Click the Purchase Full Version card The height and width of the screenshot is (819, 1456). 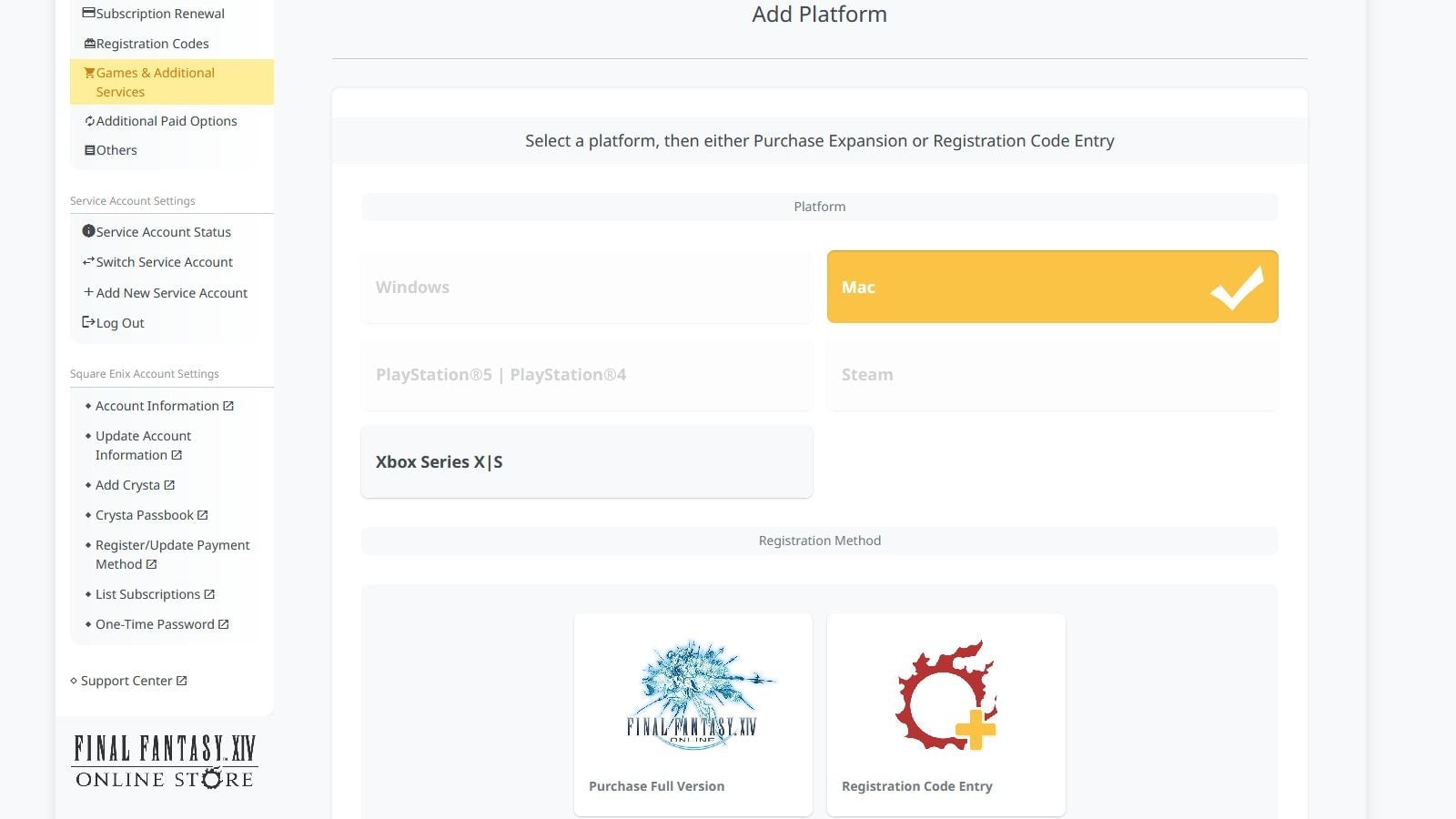(693, 714)
